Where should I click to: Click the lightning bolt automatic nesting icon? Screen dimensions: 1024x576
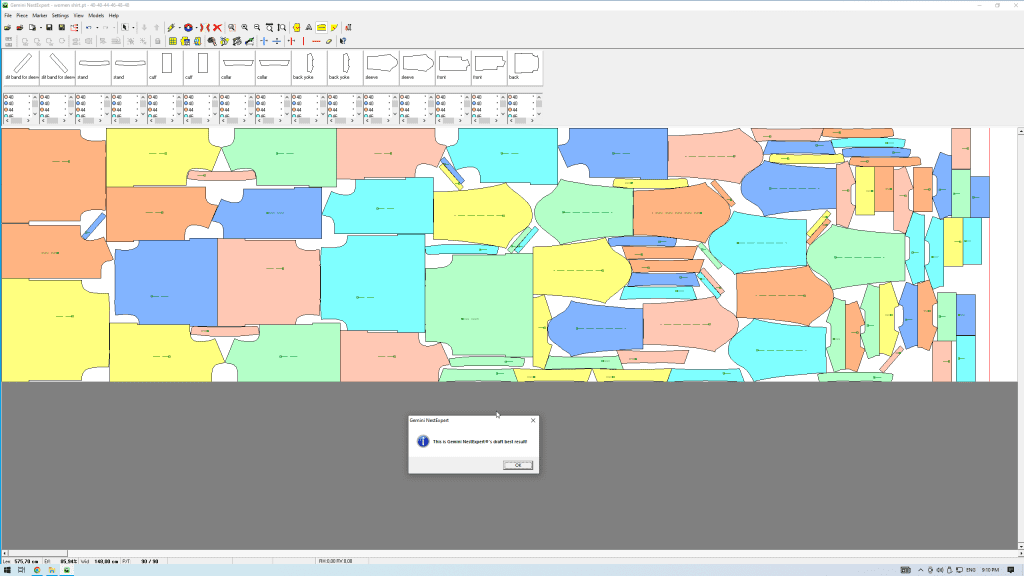[171, 27]
